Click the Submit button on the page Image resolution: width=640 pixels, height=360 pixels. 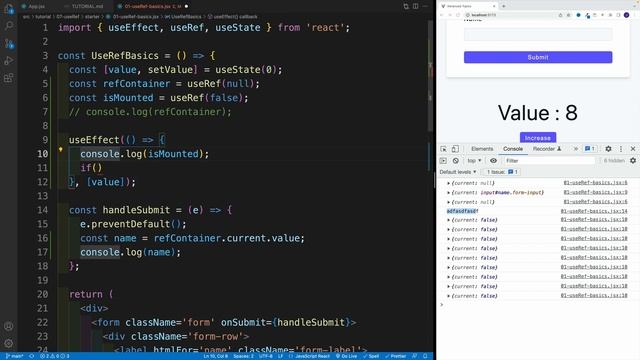coord(538,57)
